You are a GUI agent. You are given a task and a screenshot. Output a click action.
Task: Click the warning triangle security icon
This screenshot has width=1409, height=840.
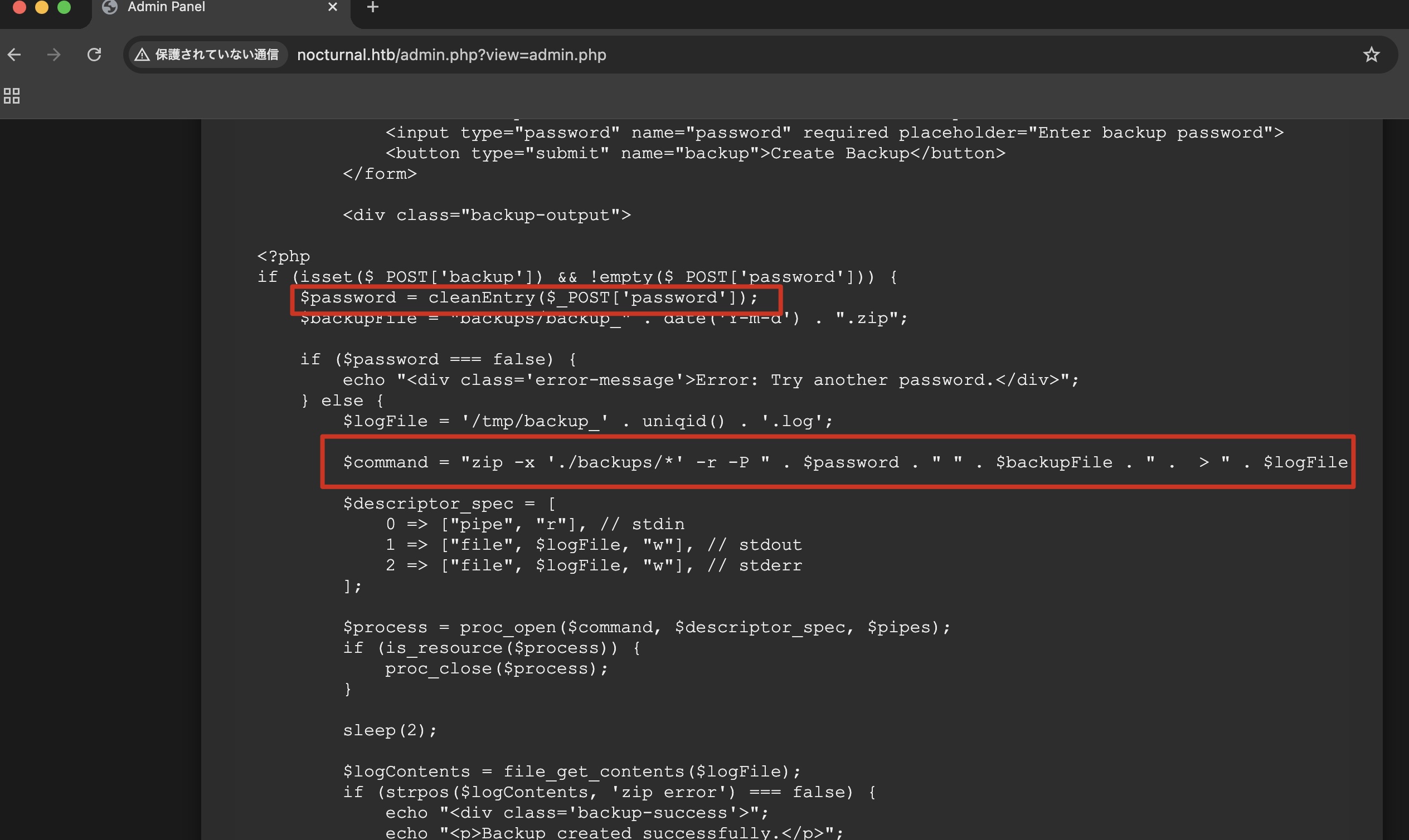click(x=142, y=55)
